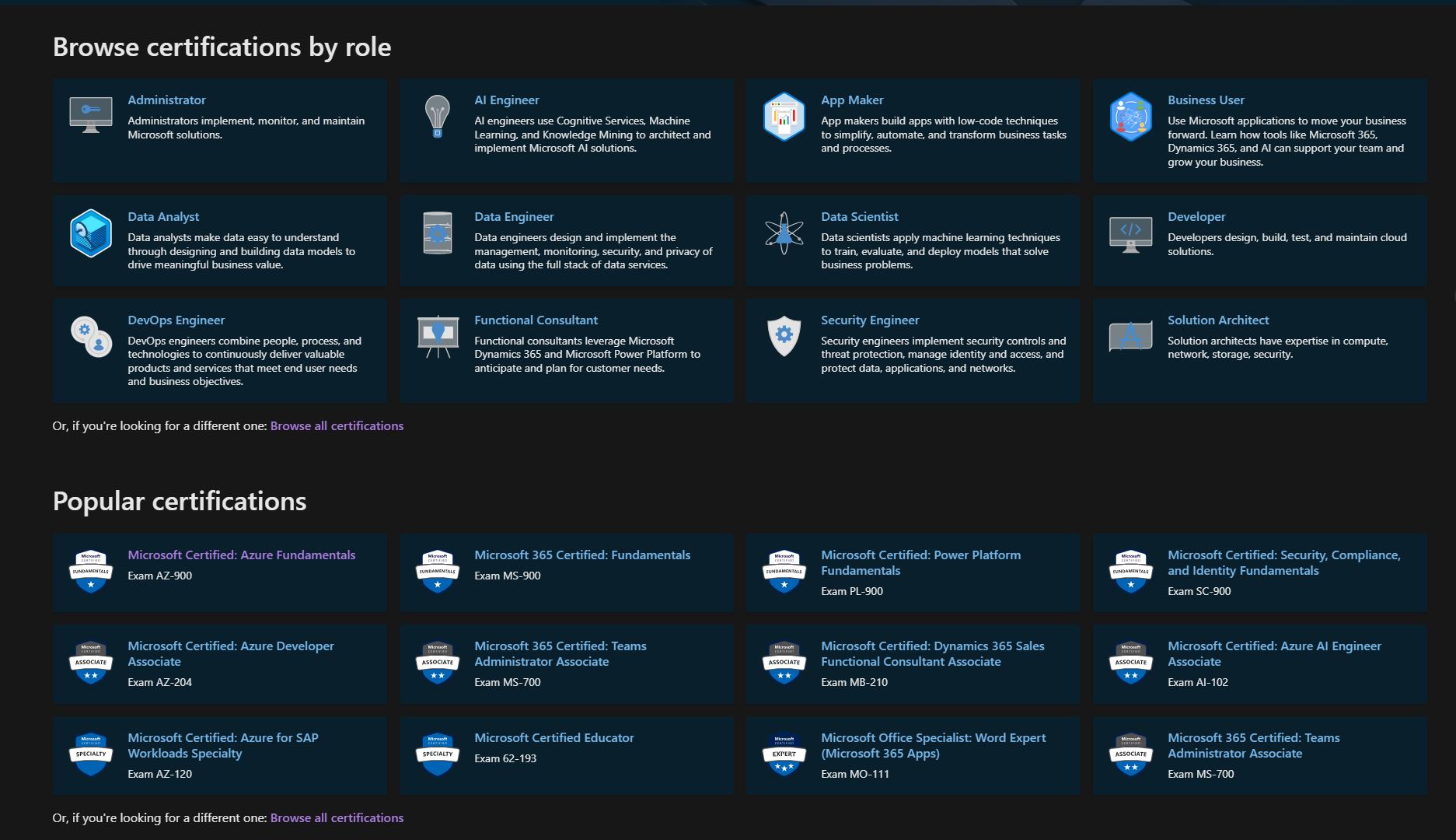Open the DevOps Engineer role link
This screenshot has width=1456, height=840.
point(176,320)
